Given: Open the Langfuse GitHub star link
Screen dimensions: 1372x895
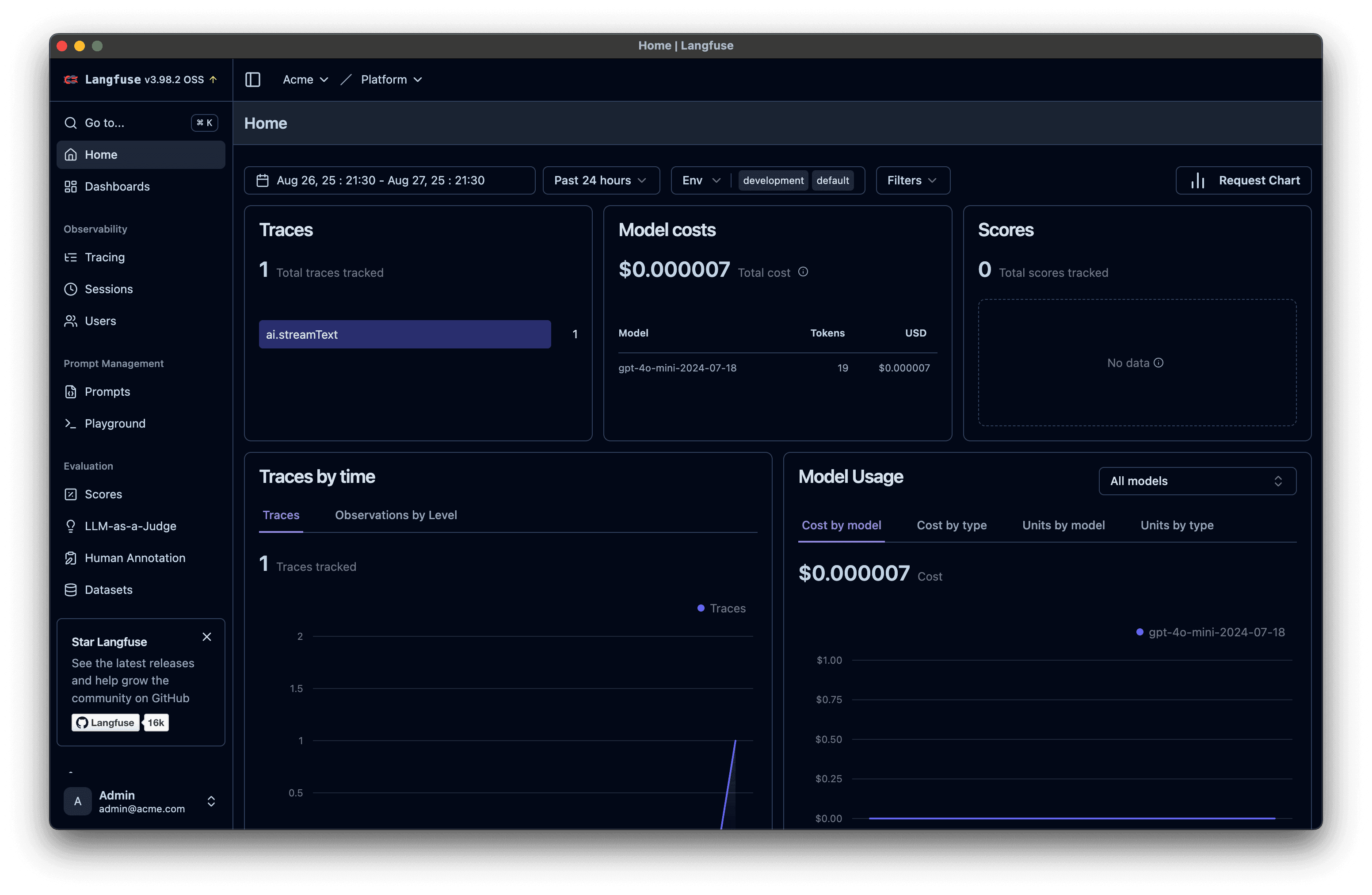Looking at the screenshot, I should click(x=106, y=723).
